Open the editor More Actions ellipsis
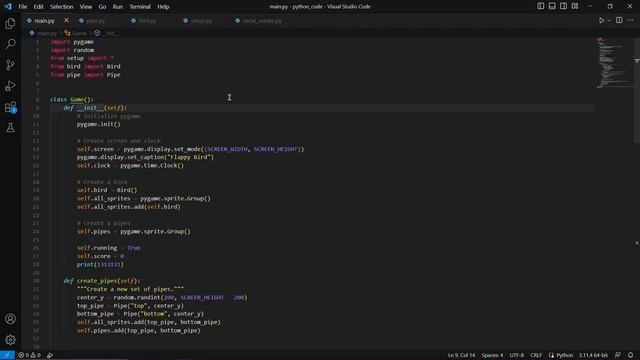 point(631,20)
